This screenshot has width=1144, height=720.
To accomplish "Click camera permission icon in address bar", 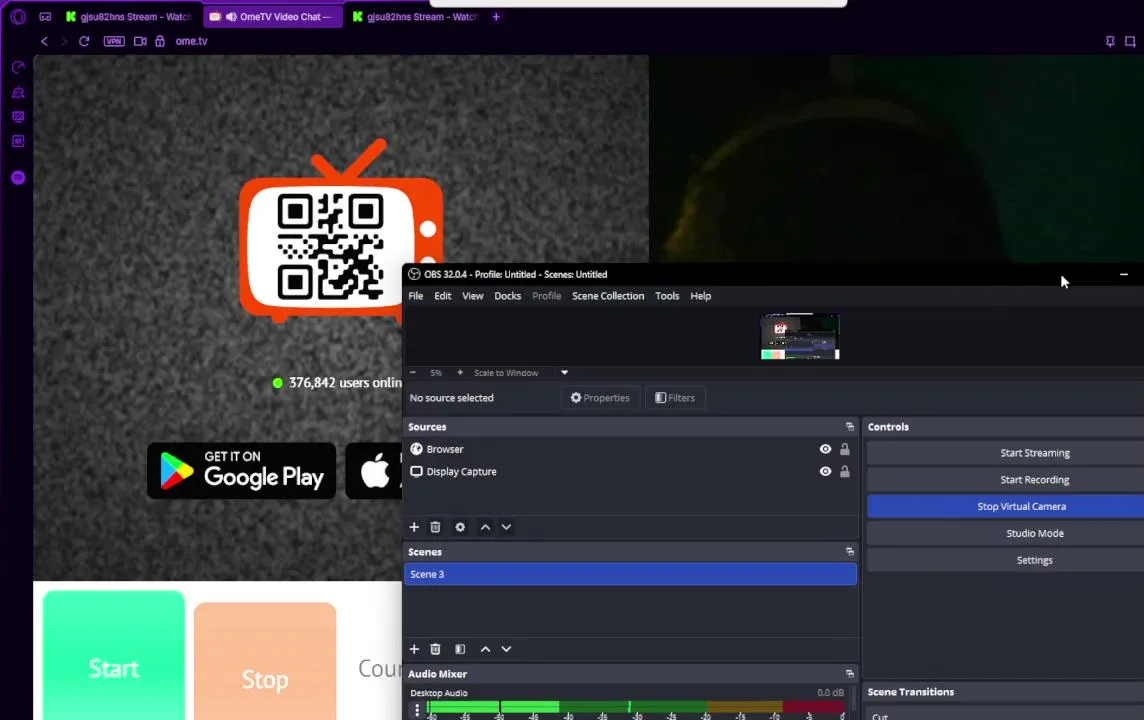I will point(140,41).
